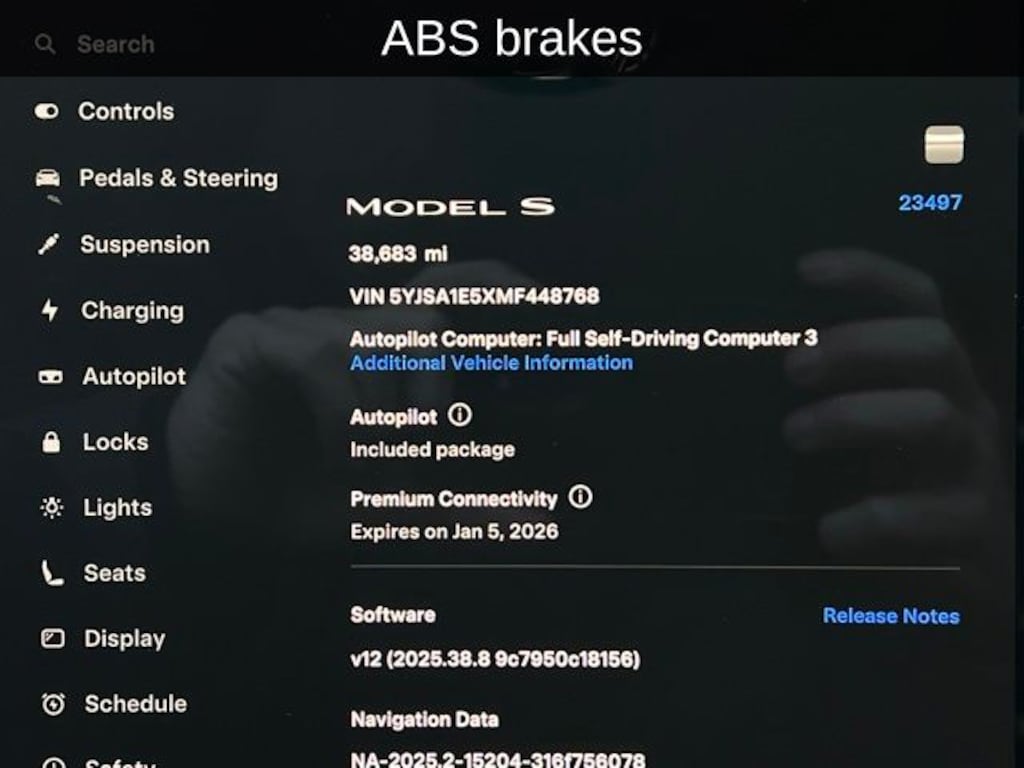Open Additional Vehicle Information link
This screenshot has height=768, width=1024.
click(491, 363)
